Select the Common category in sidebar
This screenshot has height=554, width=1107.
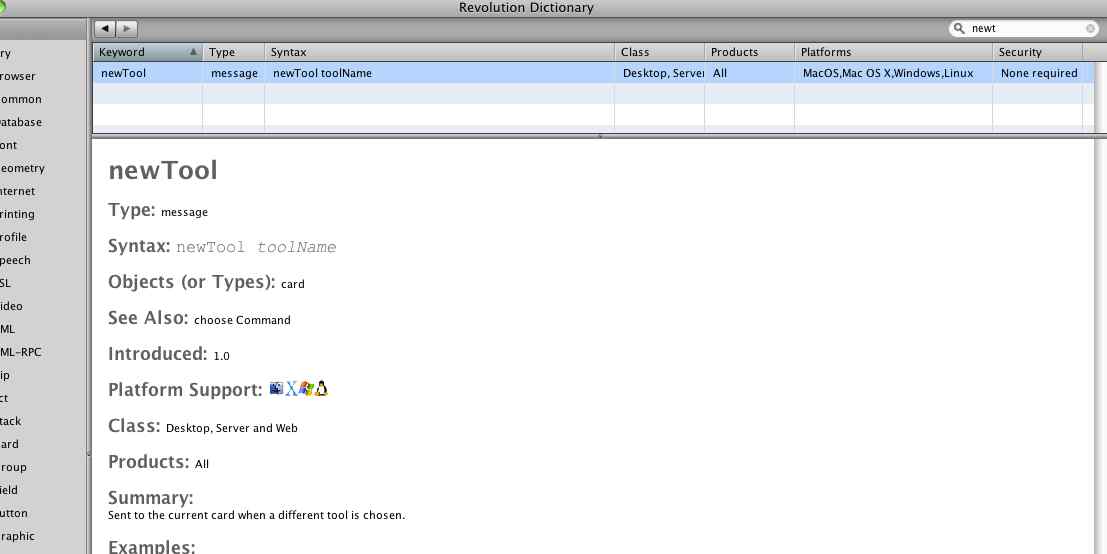(20, 100)
